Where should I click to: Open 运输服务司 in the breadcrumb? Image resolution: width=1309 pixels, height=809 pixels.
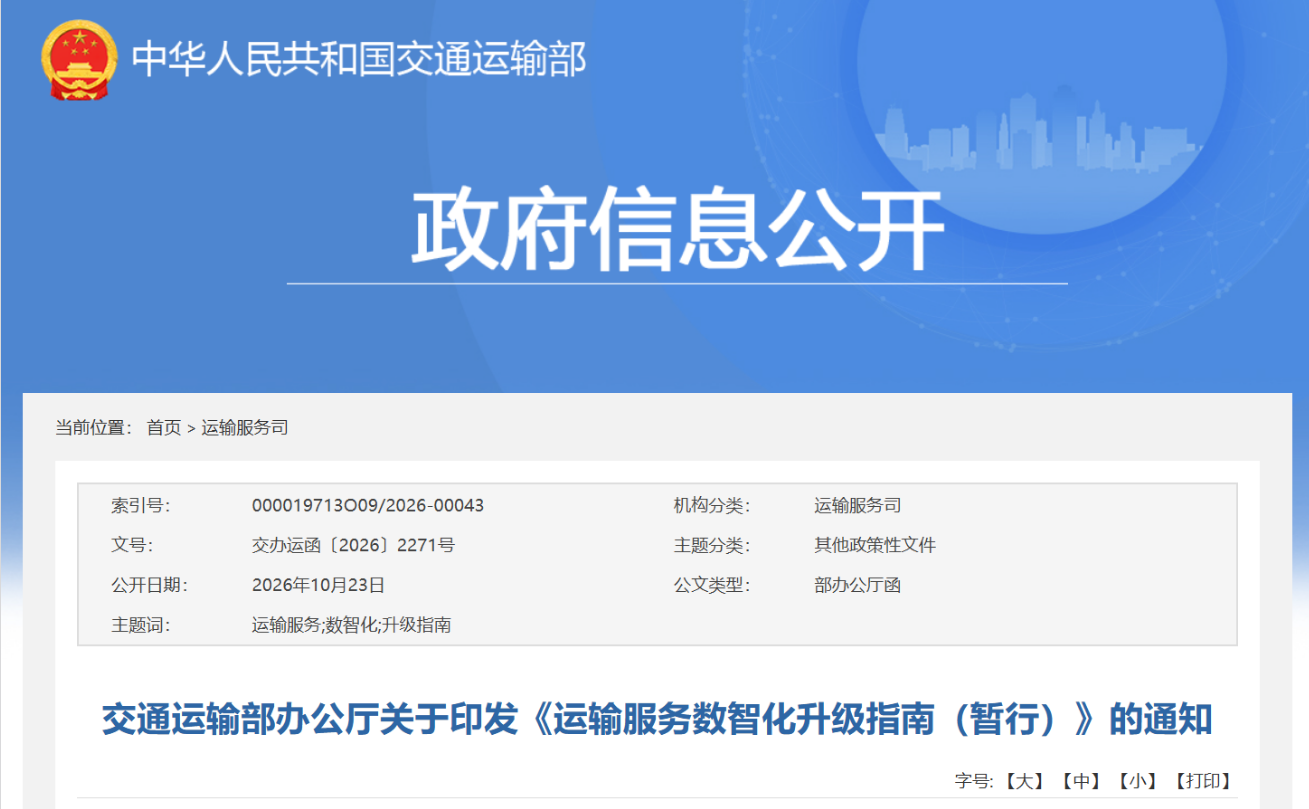coord(245,428)
